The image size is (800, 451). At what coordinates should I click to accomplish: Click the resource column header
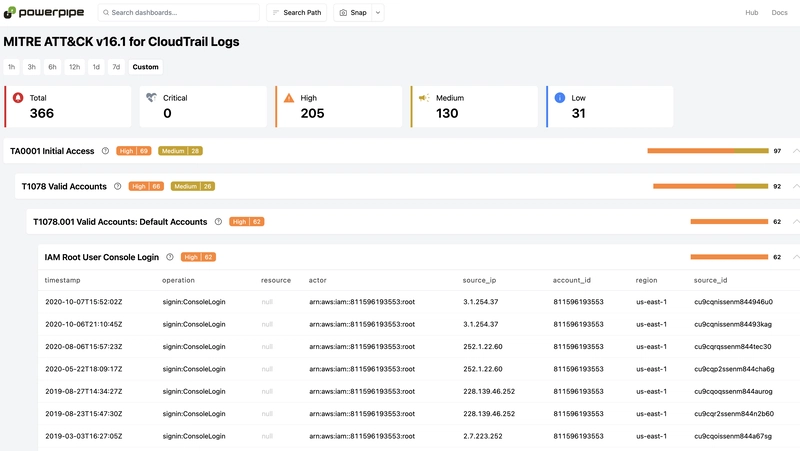tap(276, 281)
